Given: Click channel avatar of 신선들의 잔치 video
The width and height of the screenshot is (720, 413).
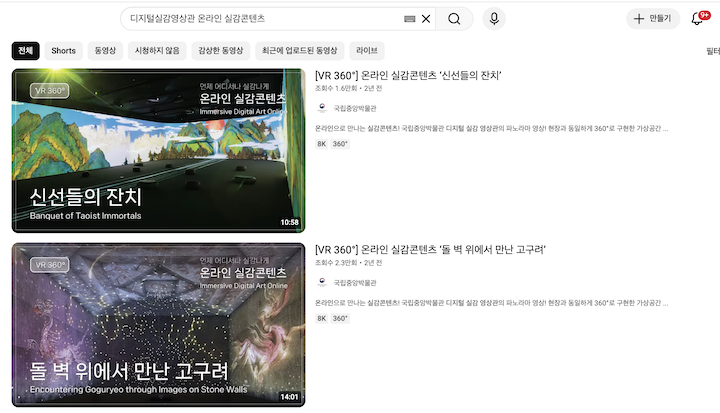Looking at the screenshot, I should [322, 108].
